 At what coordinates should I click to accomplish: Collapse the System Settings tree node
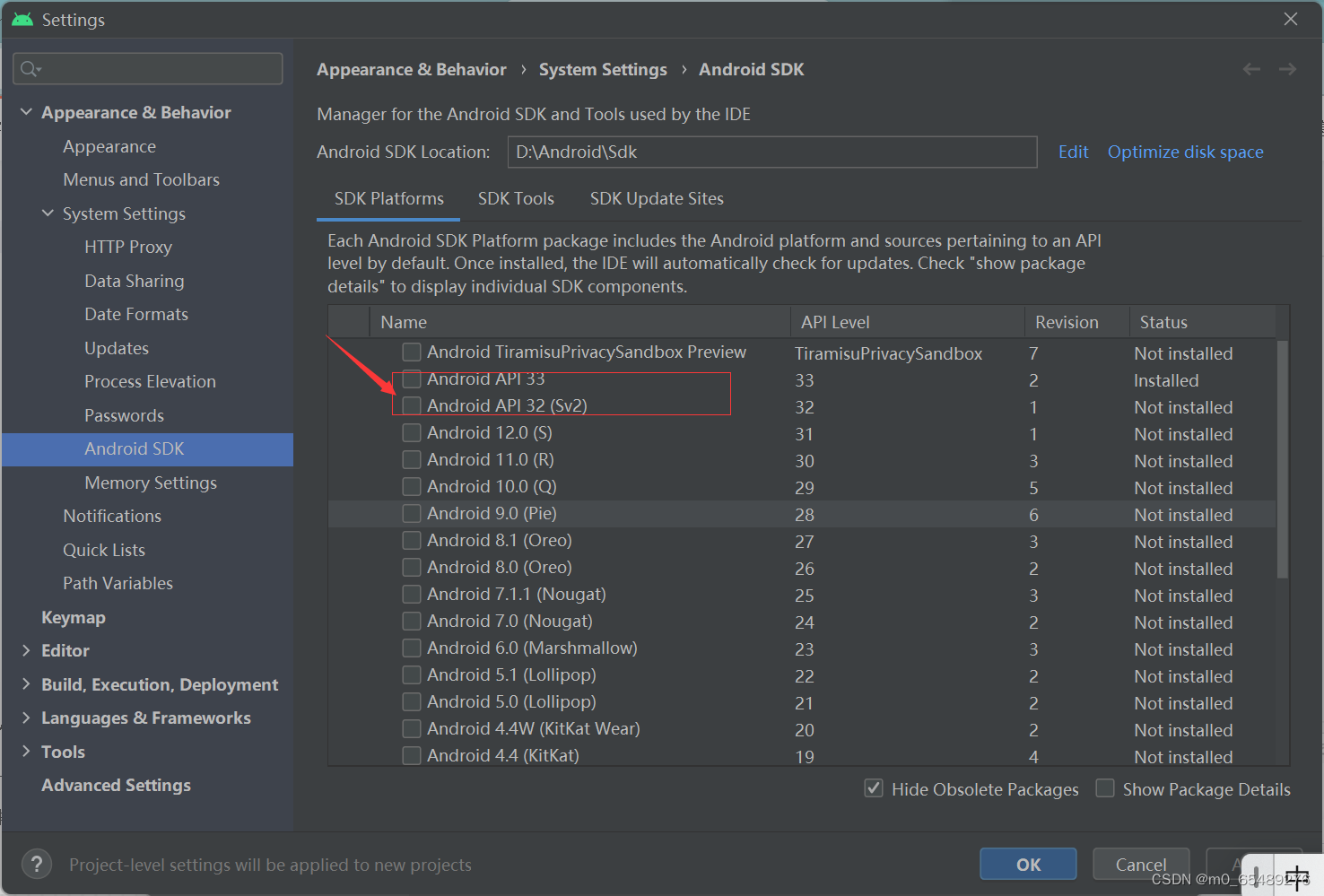pos(48,213)
